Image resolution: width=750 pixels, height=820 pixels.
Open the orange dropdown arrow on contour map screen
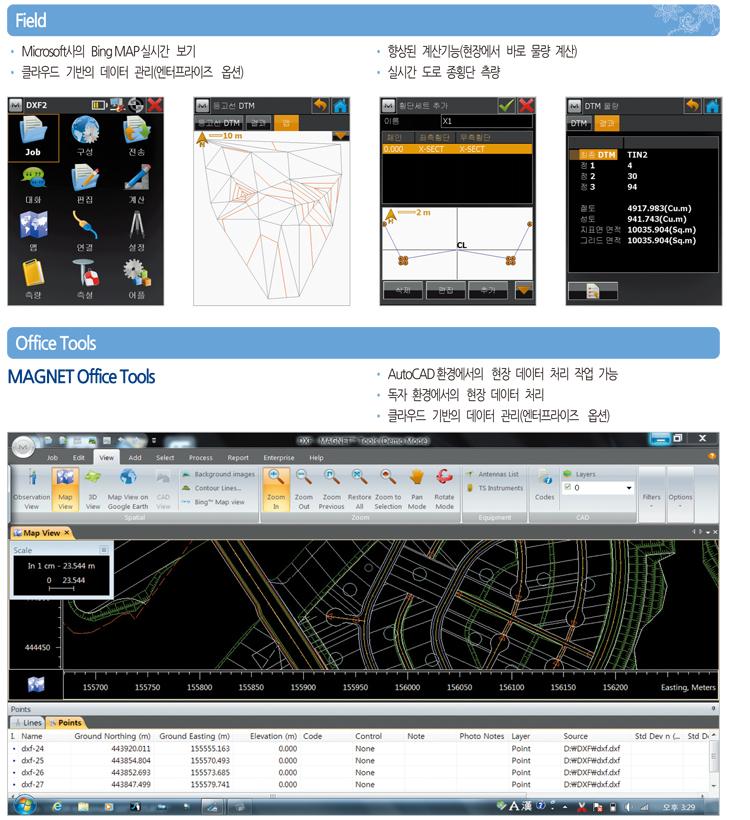pos(340,136)
